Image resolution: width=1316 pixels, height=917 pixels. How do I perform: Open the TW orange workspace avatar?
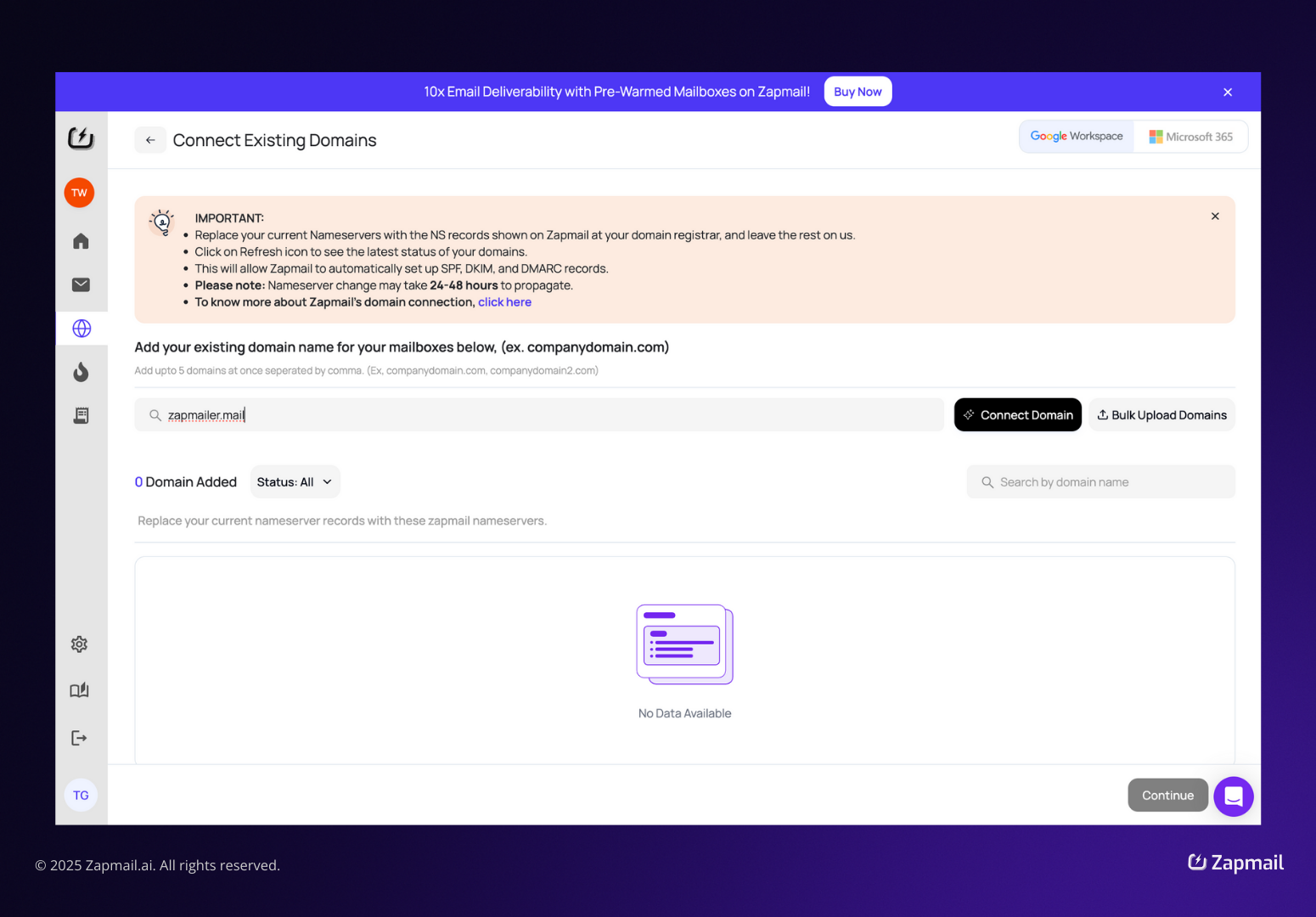tap(79, 193)
